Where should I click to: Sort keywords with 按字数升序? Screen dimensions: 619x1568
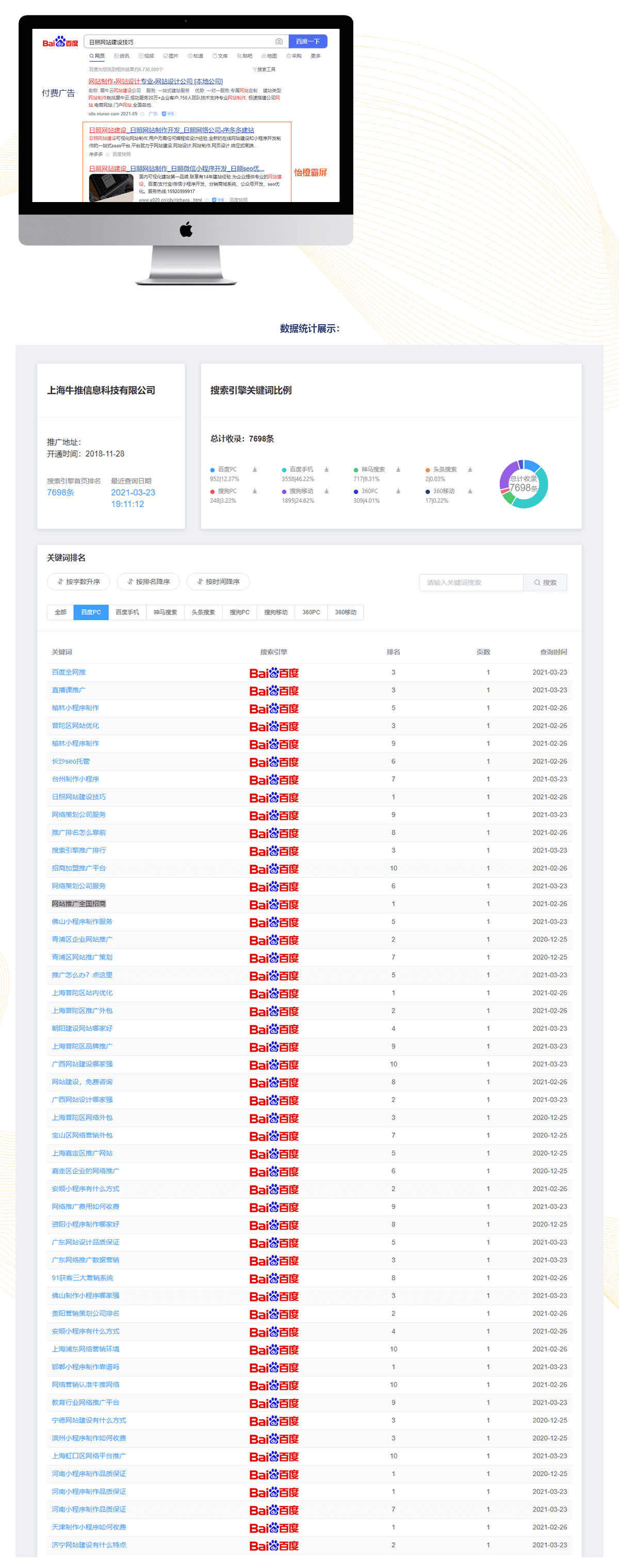click(x=78, y=581)
